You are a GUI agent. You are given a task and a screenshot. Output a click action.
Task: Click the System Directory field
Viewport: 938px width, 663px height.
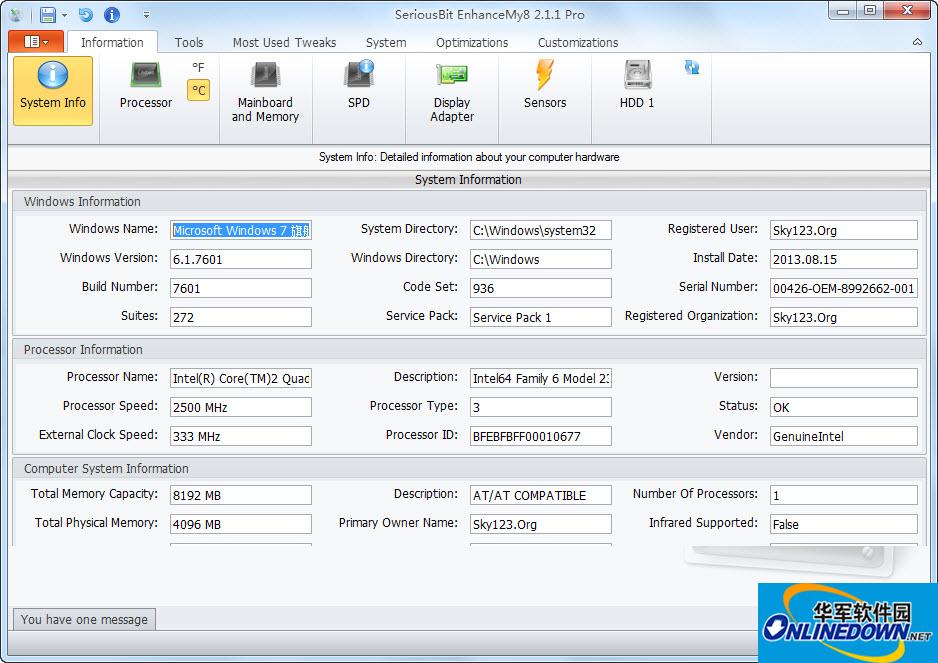(x=541, y=230)
